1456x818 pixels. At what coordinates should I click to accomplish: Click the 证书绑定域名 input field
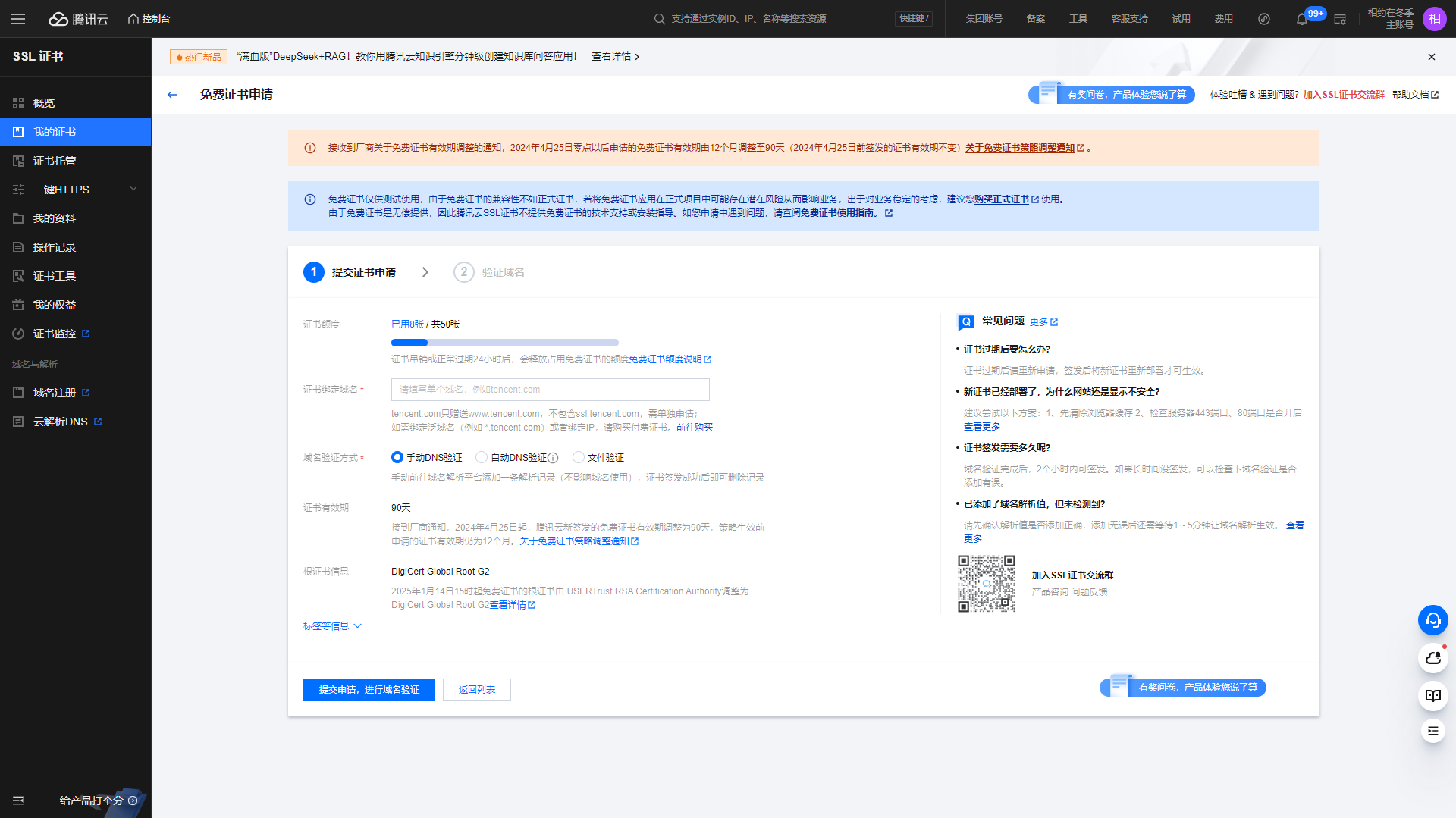click(x=550, y=390)
